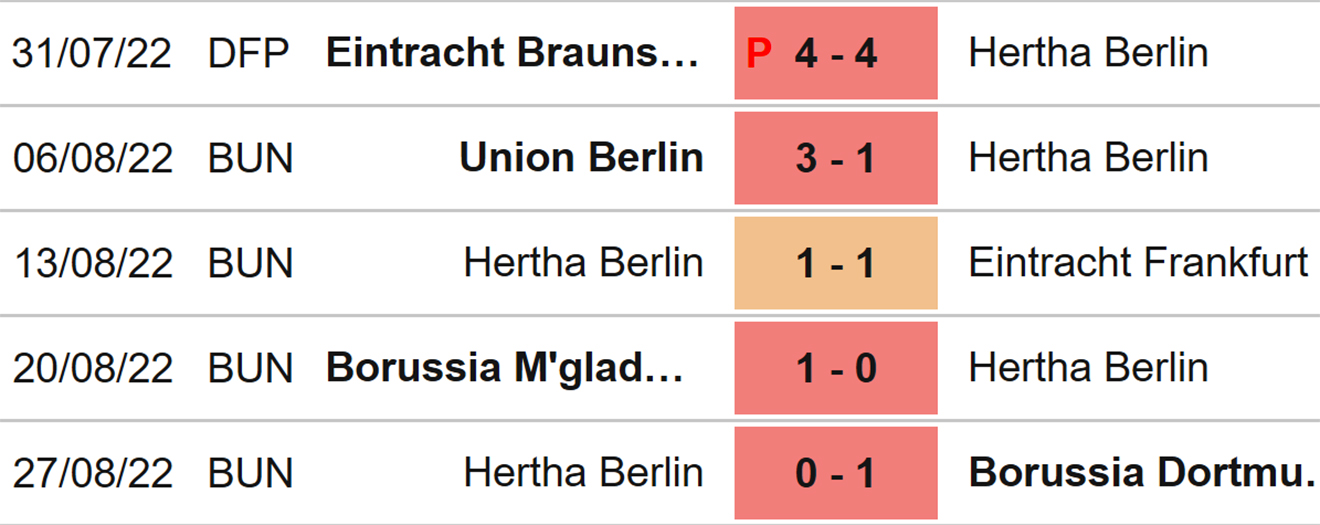Select the DFP competition label
The width and height of the screenshot is (1320, 525).
click(x=249, y=54)
